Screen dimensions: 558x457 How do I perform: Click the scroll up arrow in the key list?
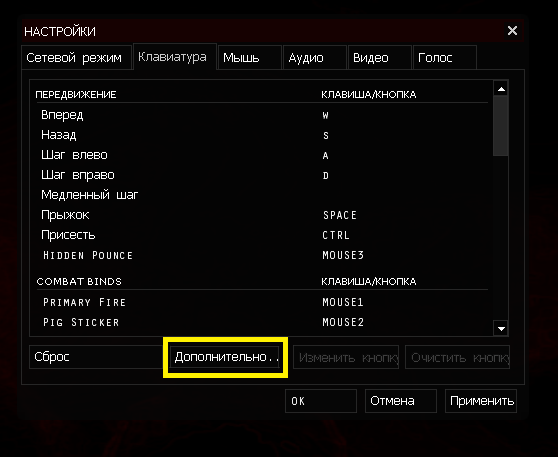point(501,89)
